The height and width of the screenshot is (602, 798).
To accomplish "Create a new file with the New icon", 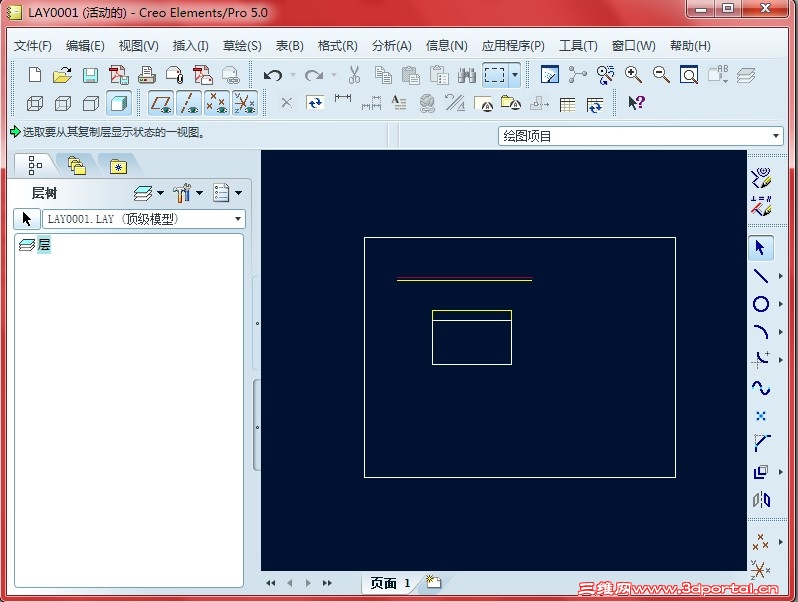I will (35, 75).
